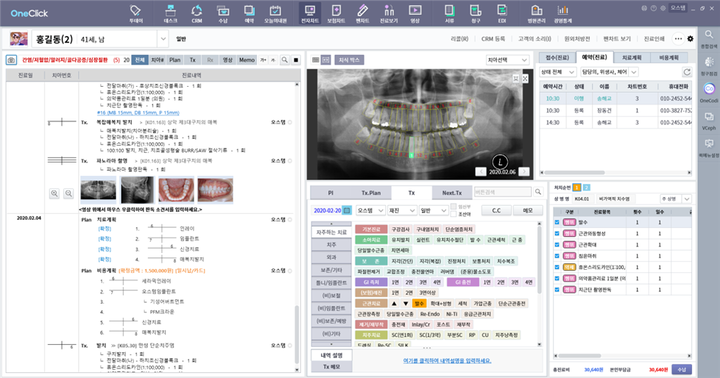The height and width of the screenshot is (378, 720).
Task: Open the statistics bar chart icon
Action: (562, 13)
